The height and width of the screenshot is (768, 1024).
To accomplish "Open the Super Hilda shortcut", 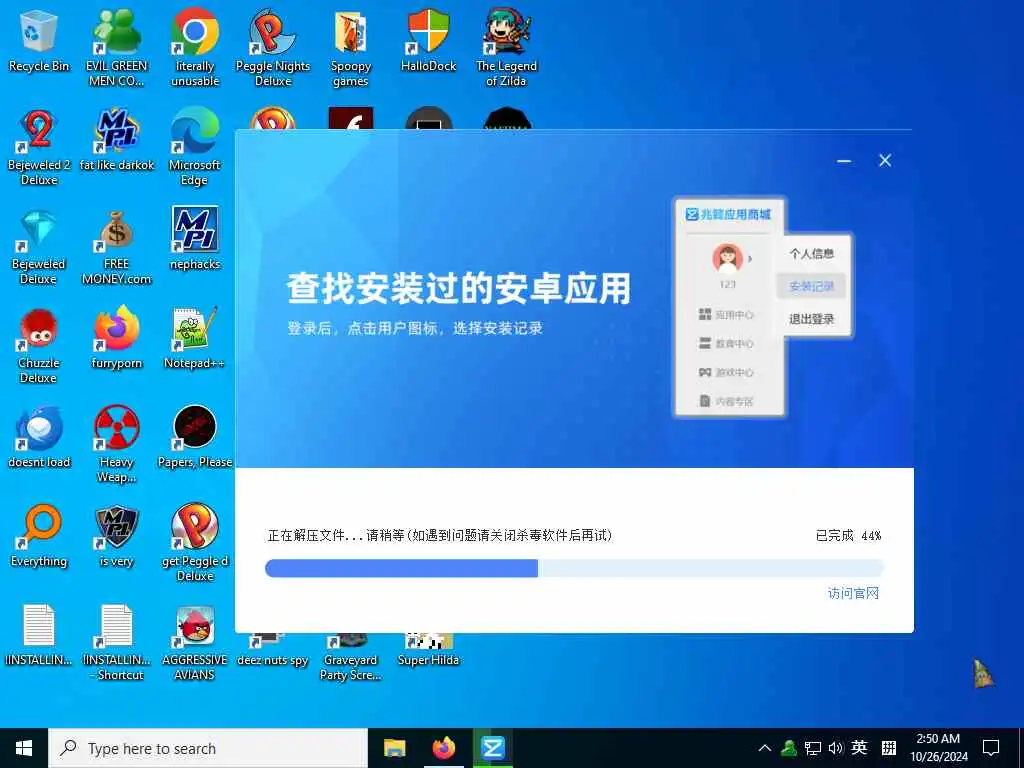I will pos(428,651).
